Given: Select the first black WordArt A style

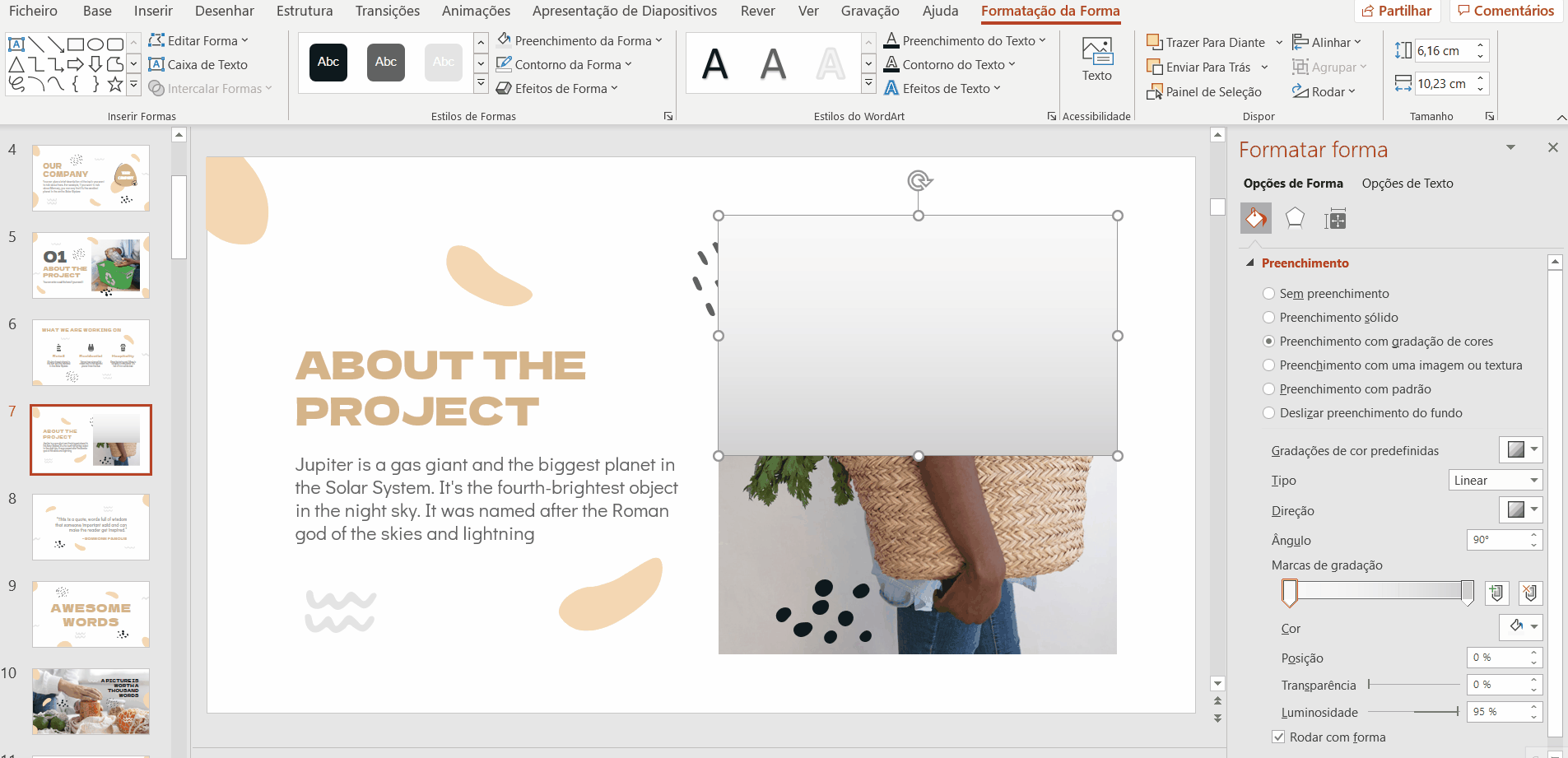Looking at the screenshot, I should coord(715,63).
